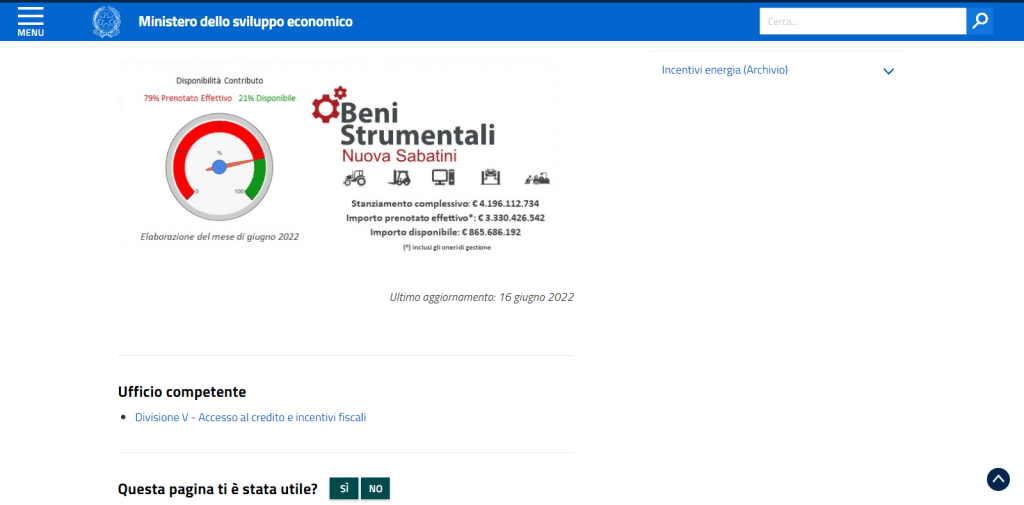Screen dimensions: 1024x505
Task: Click the contribution availability gauge chart
Action: 219,165
